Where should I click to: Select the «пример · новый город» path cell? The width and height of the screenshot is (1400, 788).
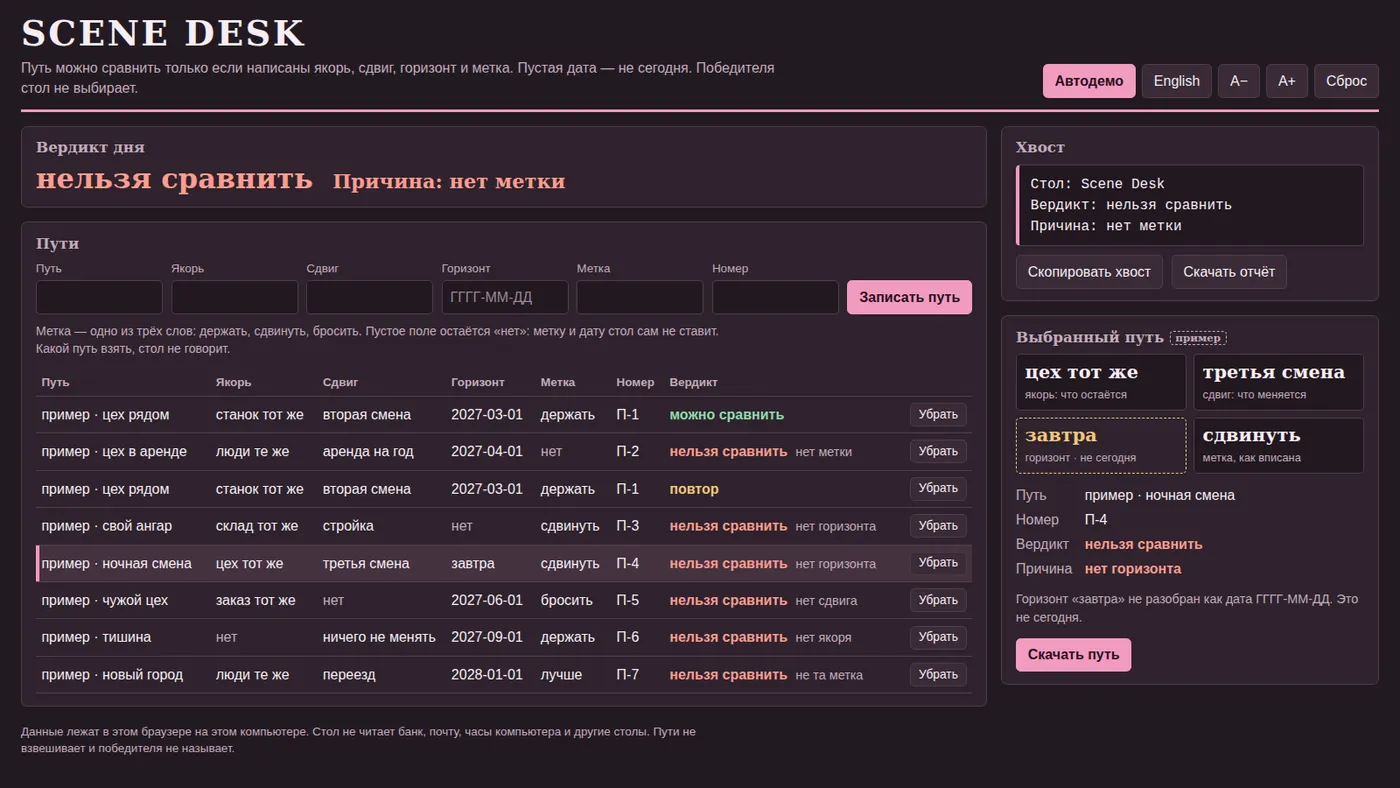(112, 675)
